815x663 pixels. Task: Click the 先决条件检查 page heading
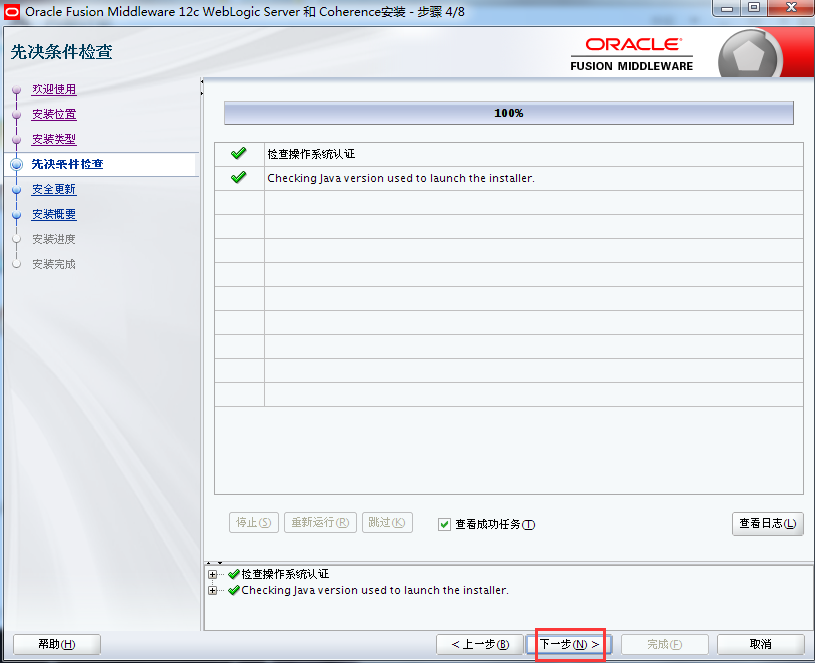click(x=61, y=51)
